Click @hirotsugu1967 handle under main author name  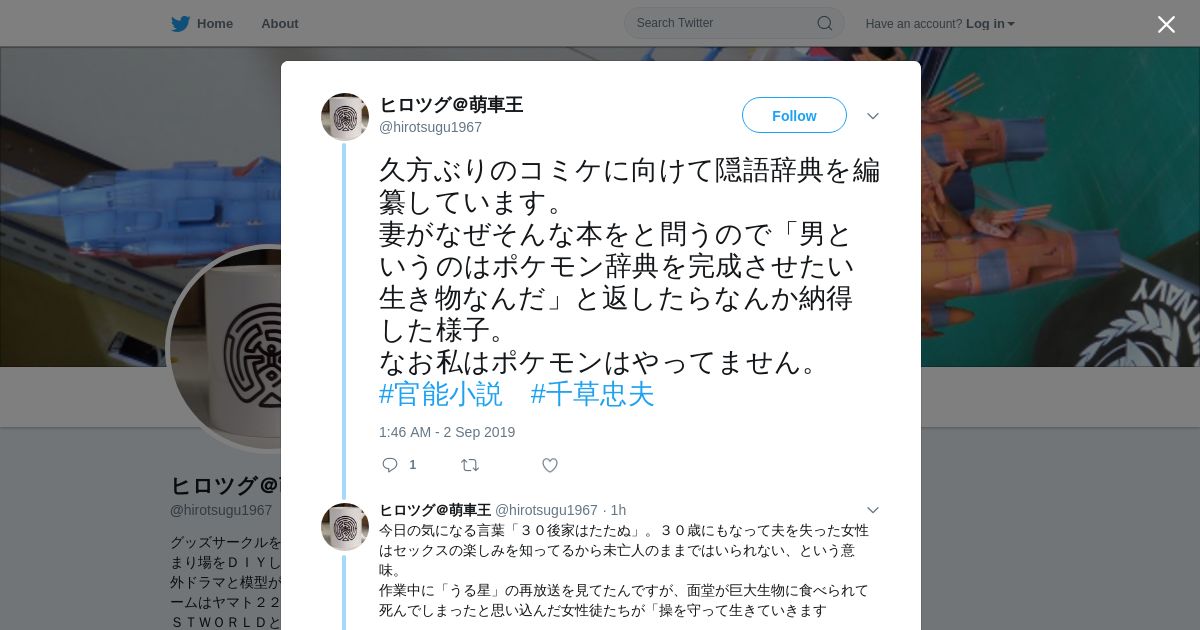[430, 127]
